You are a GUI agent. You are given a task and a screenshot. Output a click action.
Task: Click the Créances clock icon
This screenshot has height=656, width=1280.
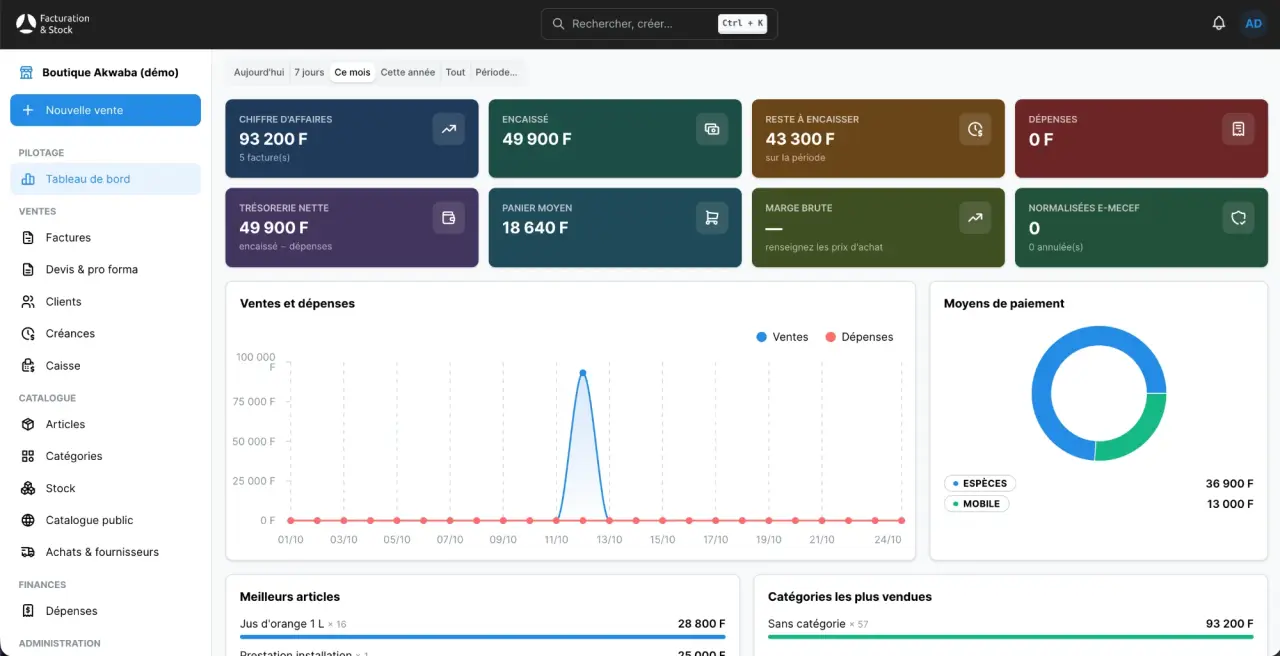tap(28, 333)
